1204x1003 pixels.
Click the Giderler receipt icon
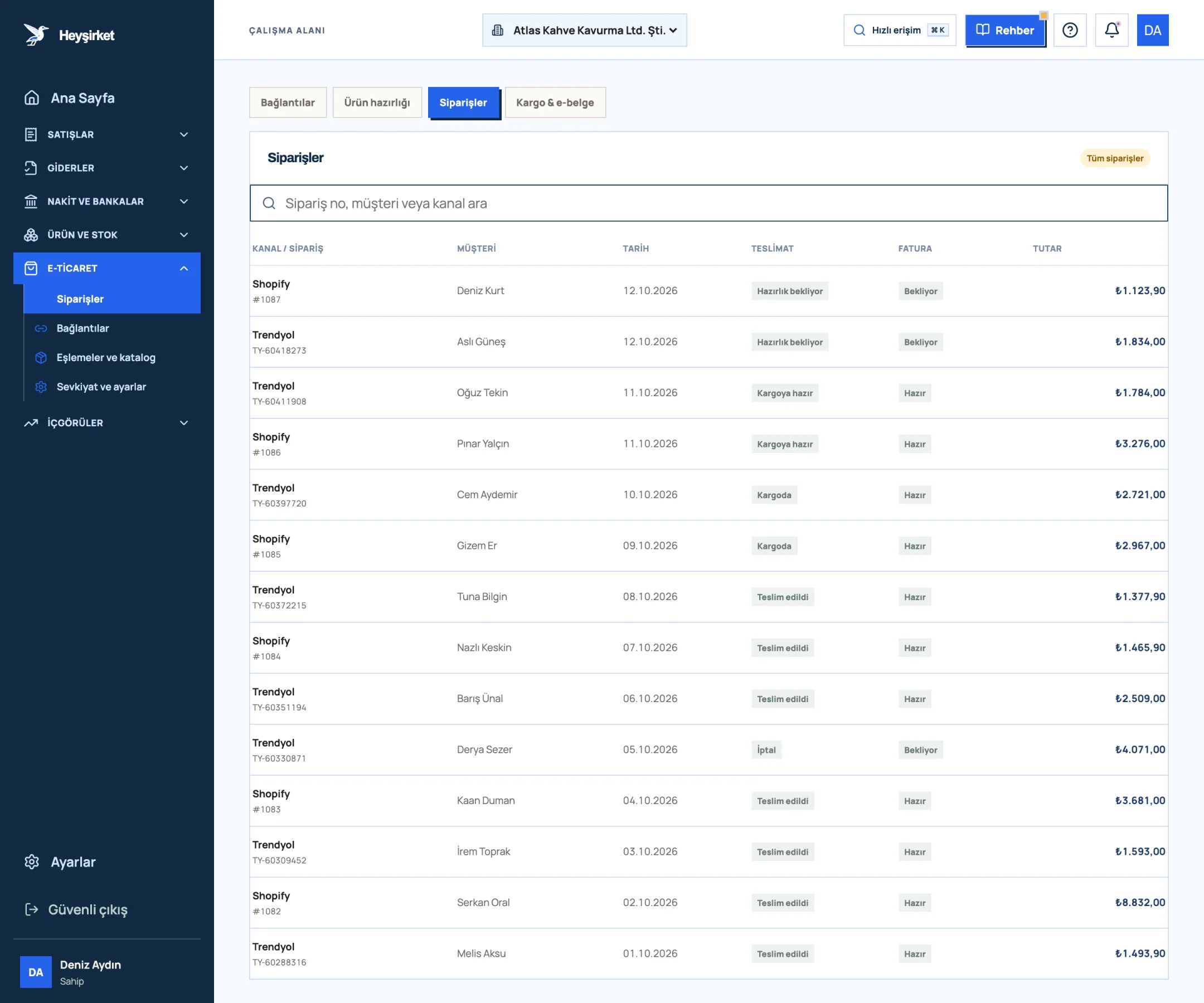[31, 168]
